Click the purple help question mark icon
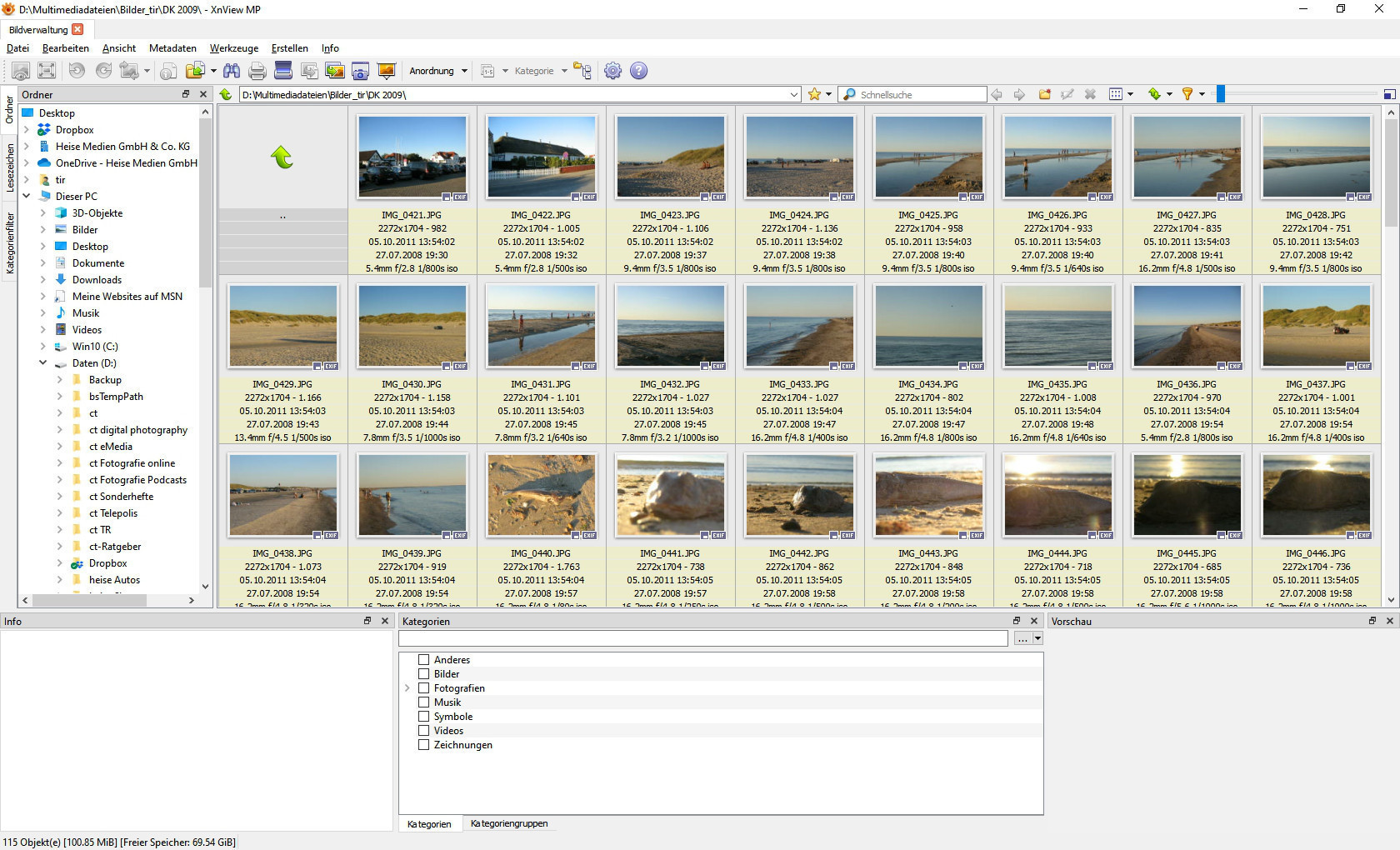Viewport: 1400px width, 850px height. pos(638,71)
